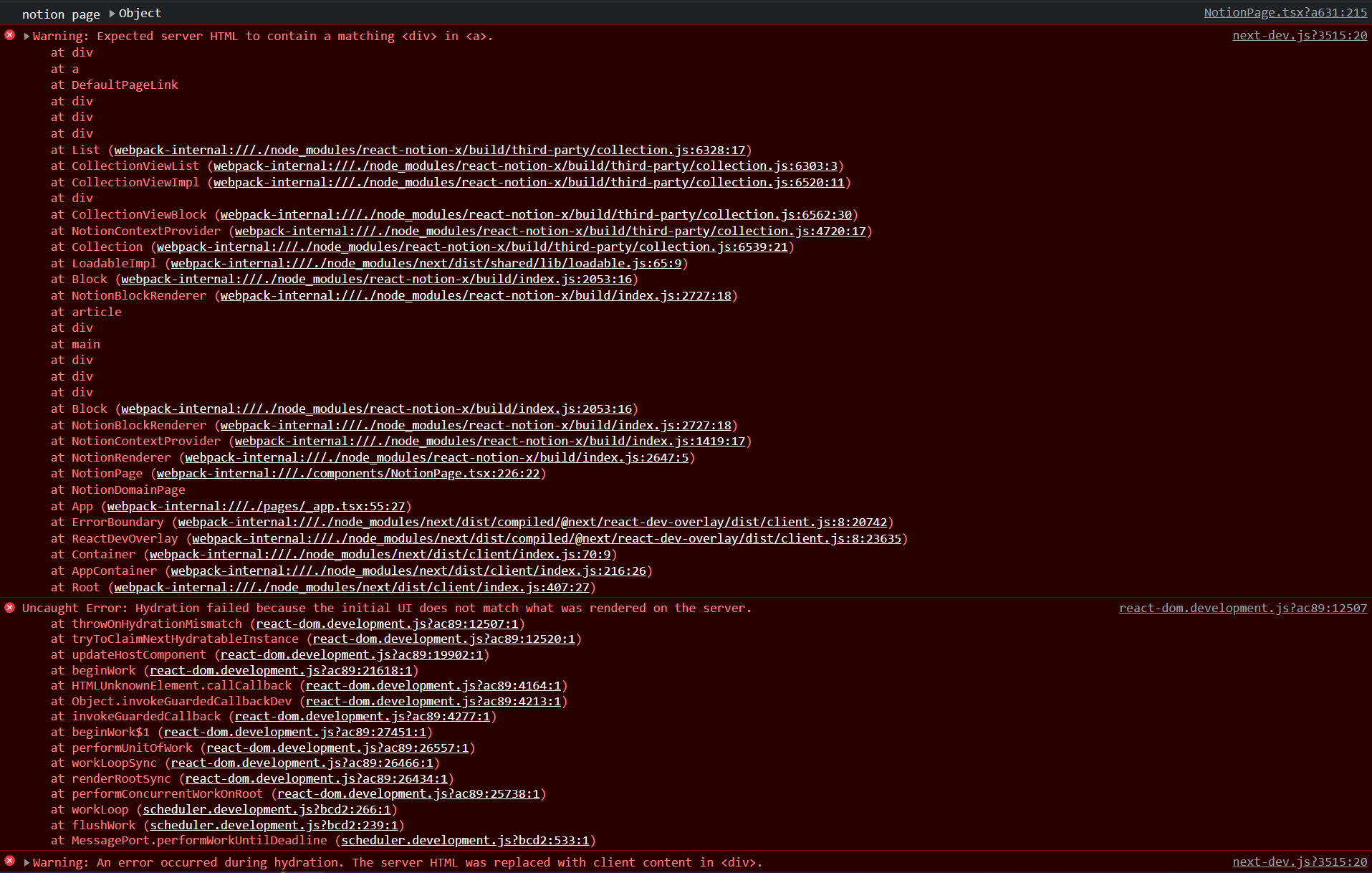Select the 'at article' stack line
Image resolution: width=1372 pixels, height=873 pixels.
click(86, 312)
